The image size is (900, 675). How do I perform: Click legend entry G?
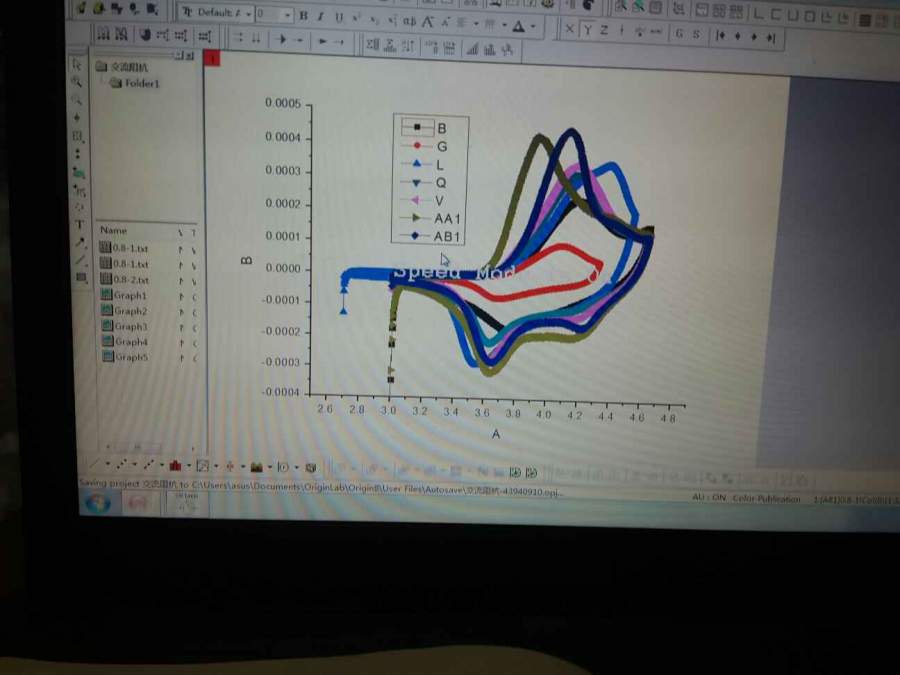(x=425, y=146)
